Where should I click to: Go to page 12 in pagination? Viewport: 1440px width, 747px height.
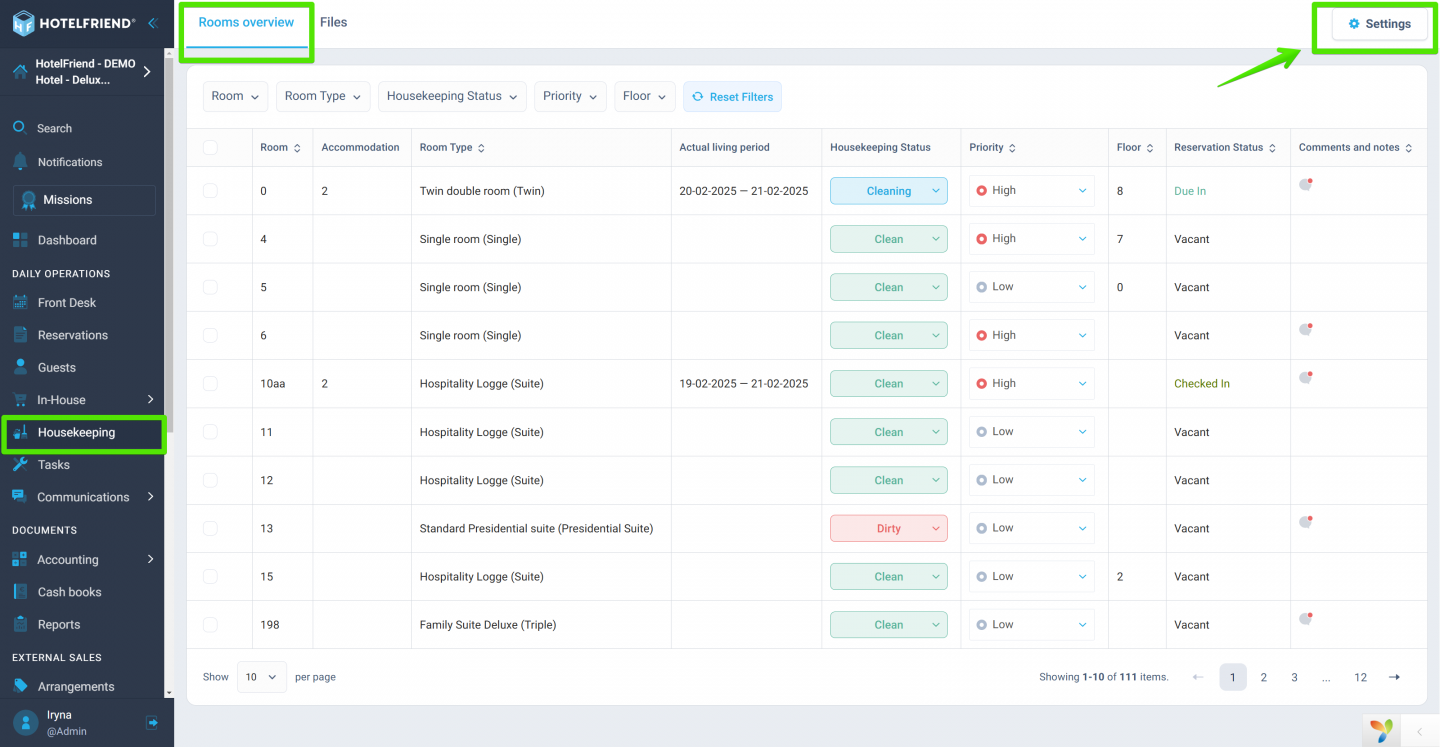pyautogui.click(x=1360, y=677)
